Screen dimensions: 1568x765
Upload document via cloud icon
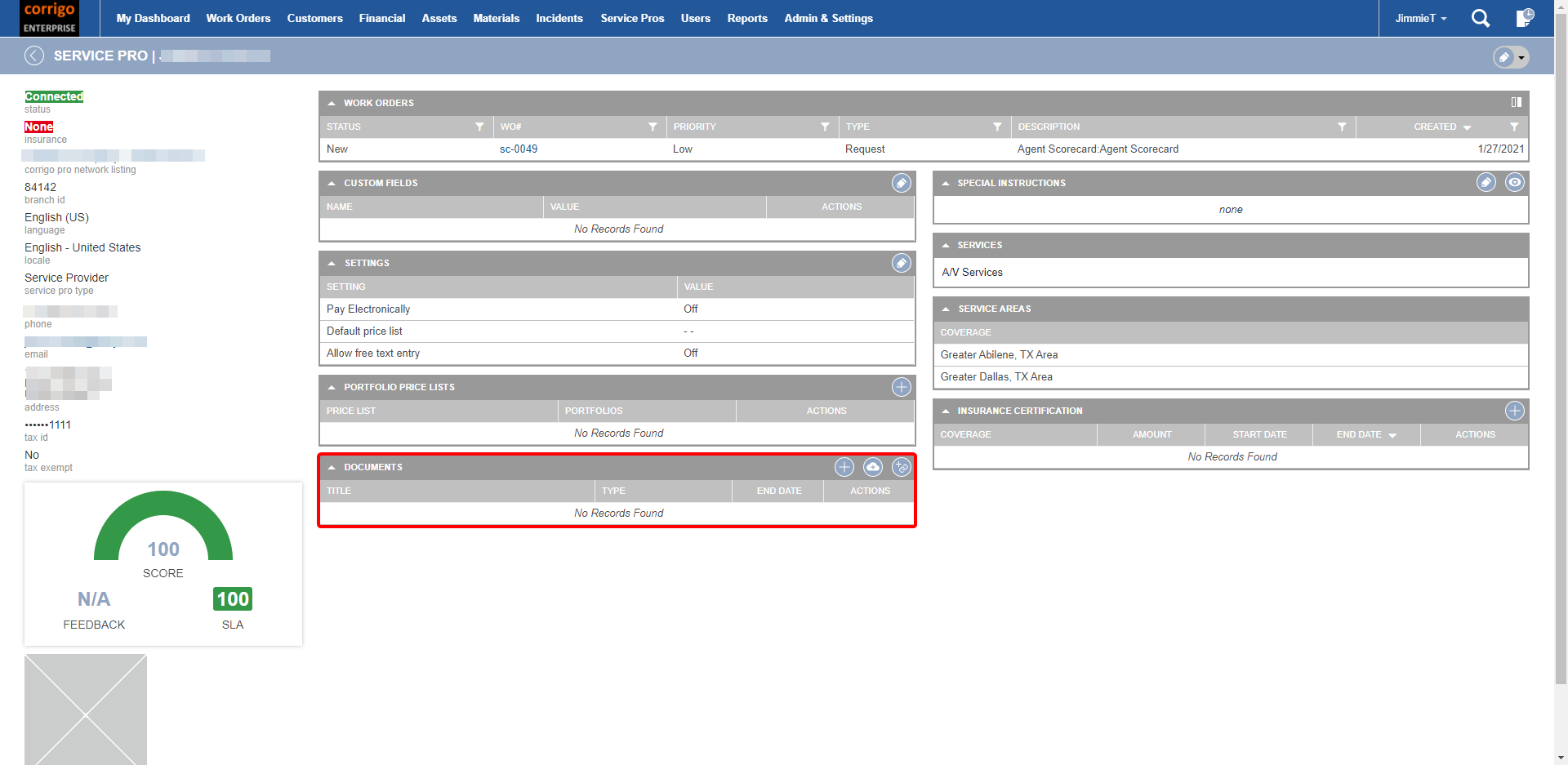click(873, 467)
